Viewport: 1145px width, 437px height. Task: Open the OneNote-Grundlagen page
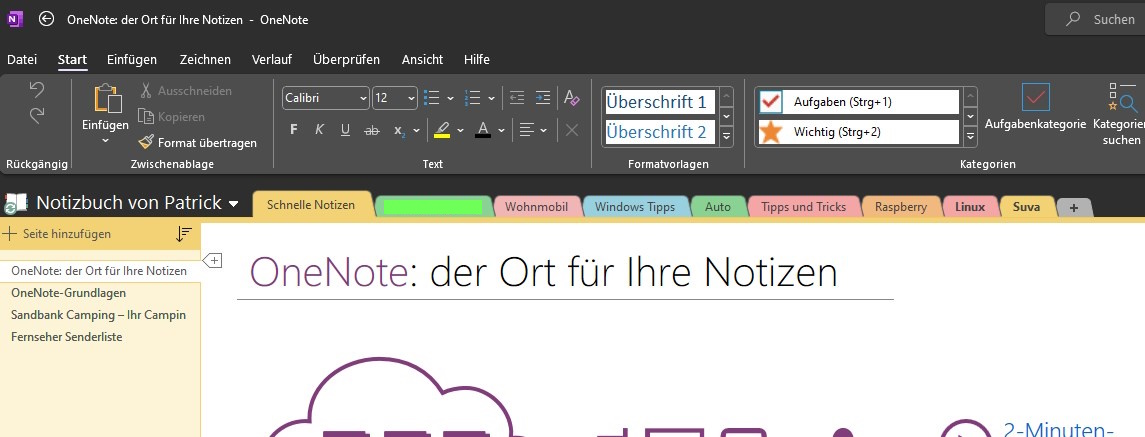pos(69,293)
